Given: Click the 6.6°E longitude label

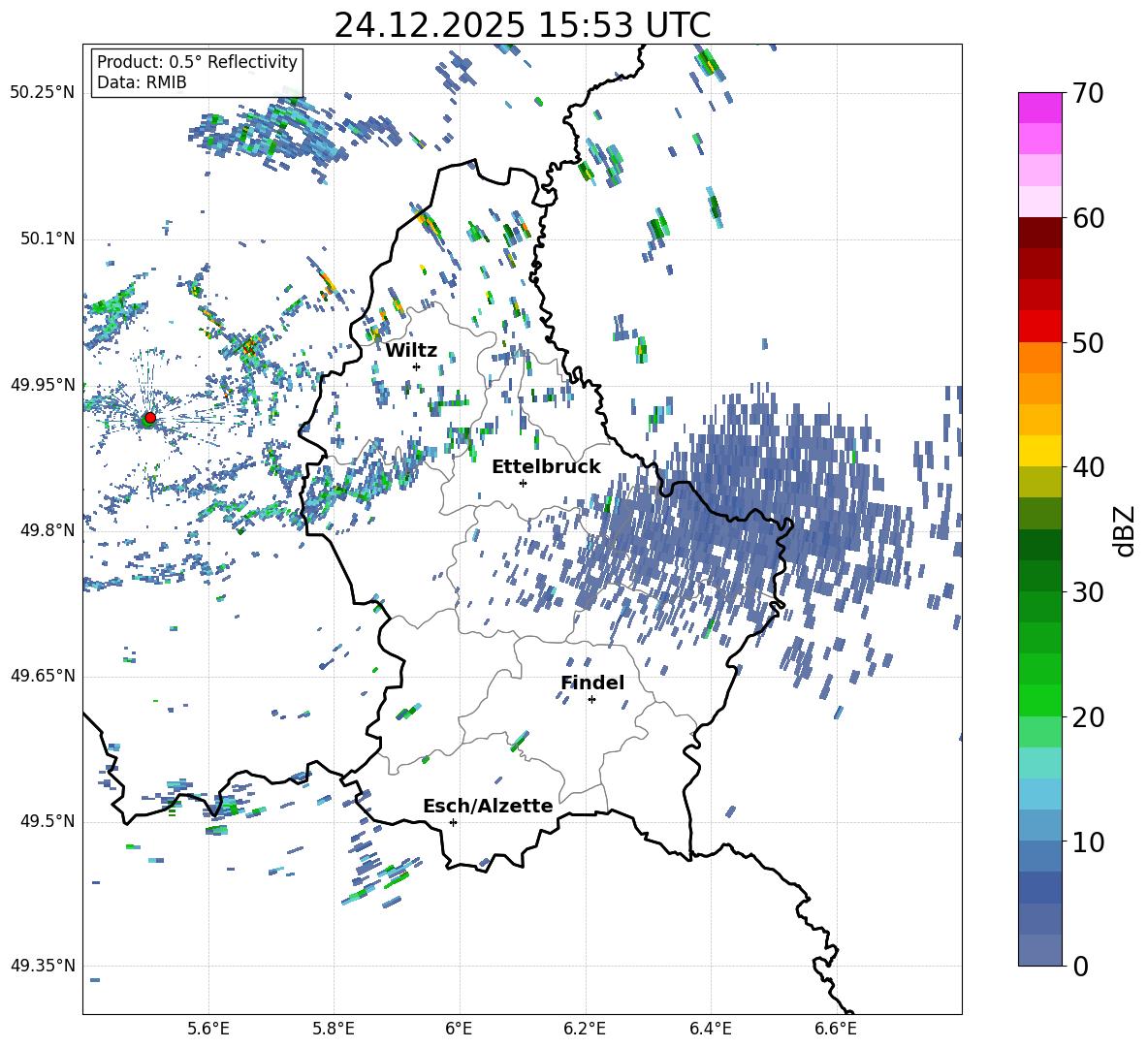Looking at the screenshot, I should [836, 1030].
